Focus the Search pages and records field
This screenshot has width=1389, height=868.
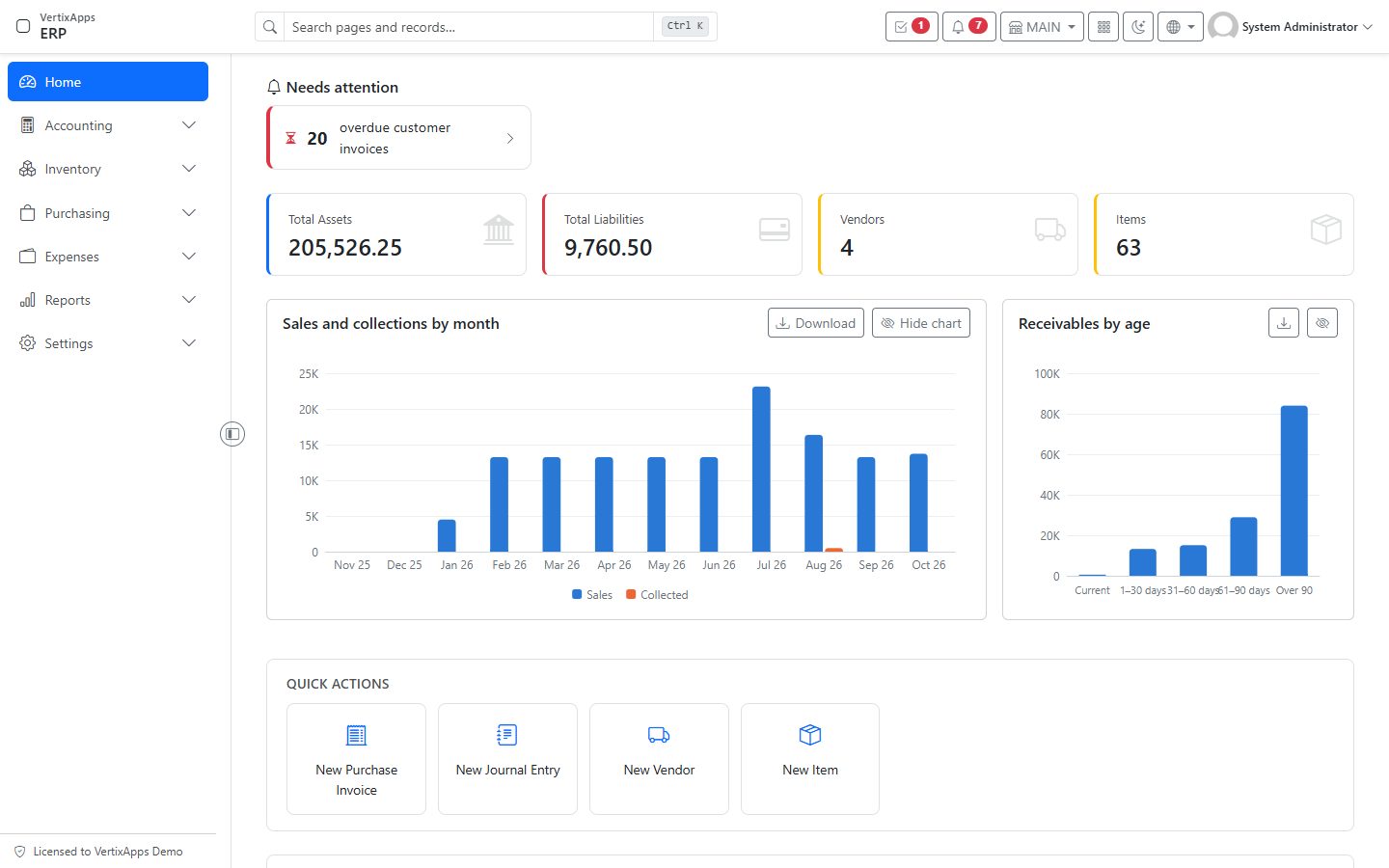click(x=471, y=27)
